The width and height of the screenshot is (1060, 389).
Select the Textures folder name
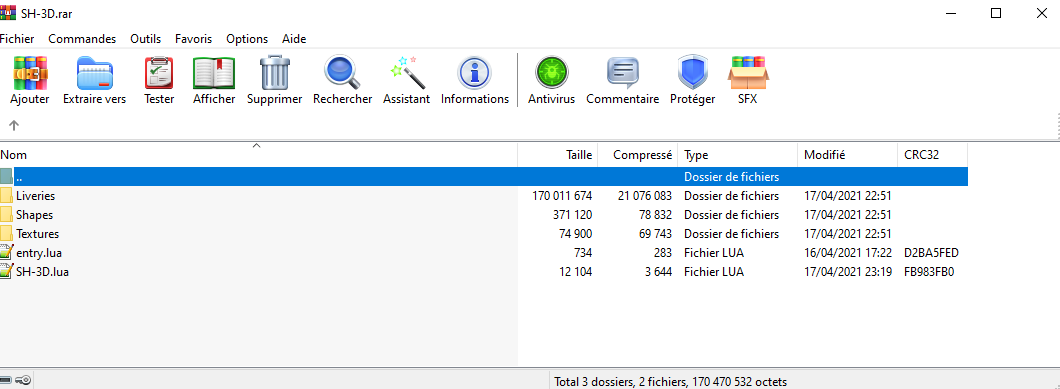(37, 233)
